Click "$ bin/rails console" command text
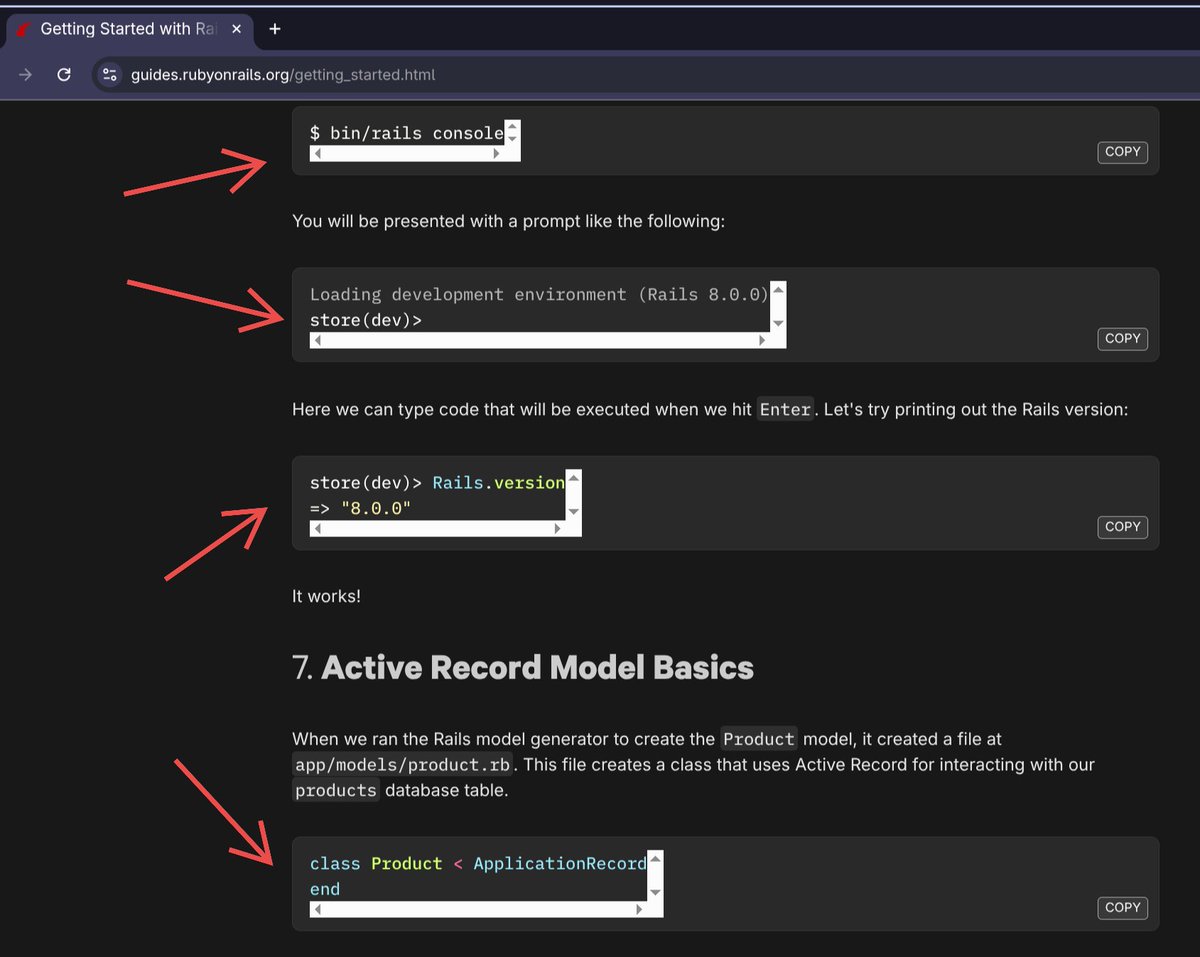 point(407,133)
